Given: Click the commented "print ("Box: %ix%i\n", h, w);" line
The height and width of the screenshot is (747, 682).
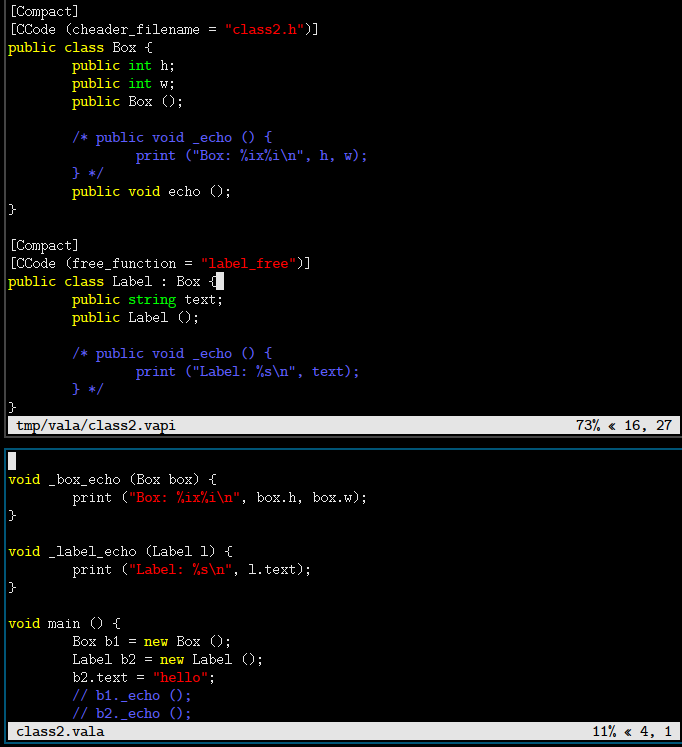Looking at the screenshot, I should pos(251,156).
